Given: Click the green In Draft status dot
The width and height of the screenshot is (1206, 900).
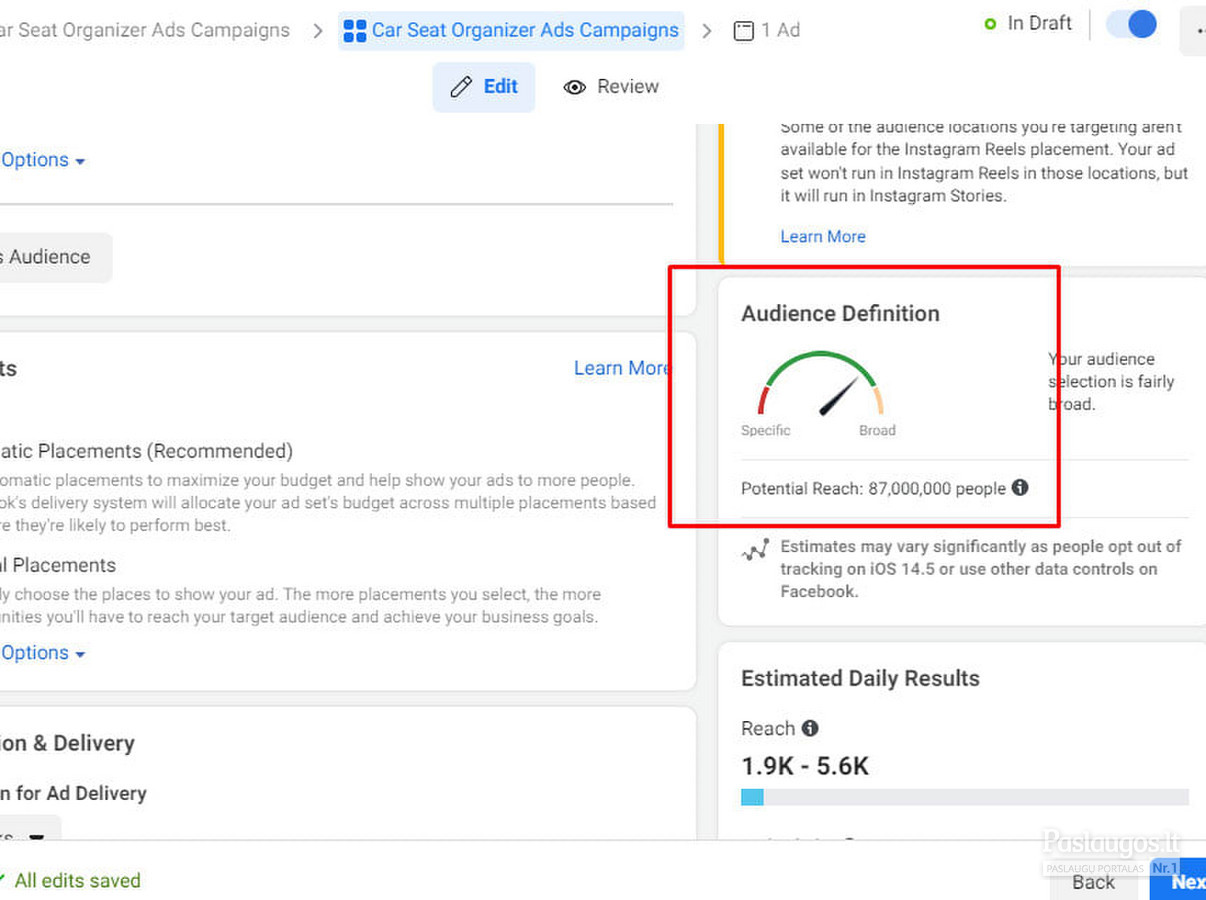Looking at the screenshot, I should click(990, 24).
